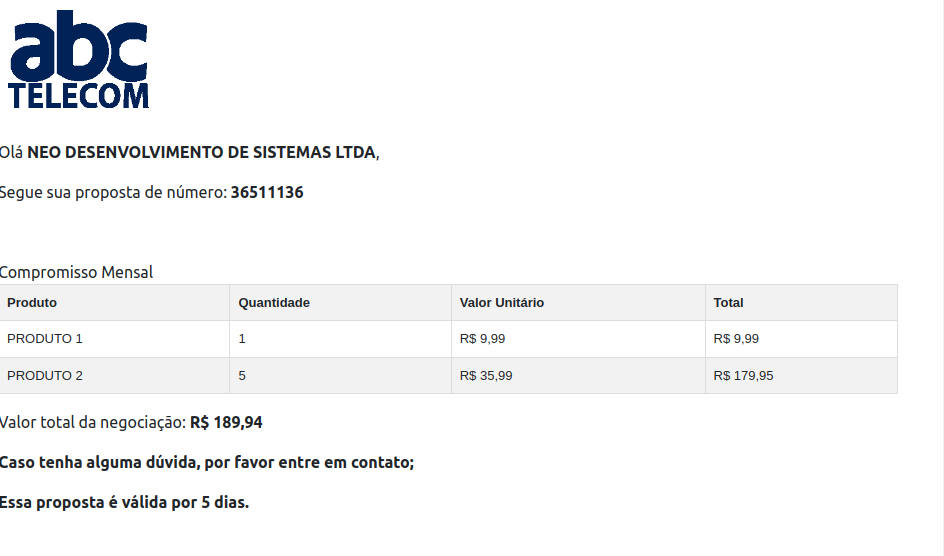Click the unit value R$ 35,99
This screenshot has width=944, height=556.
[486, 376]
